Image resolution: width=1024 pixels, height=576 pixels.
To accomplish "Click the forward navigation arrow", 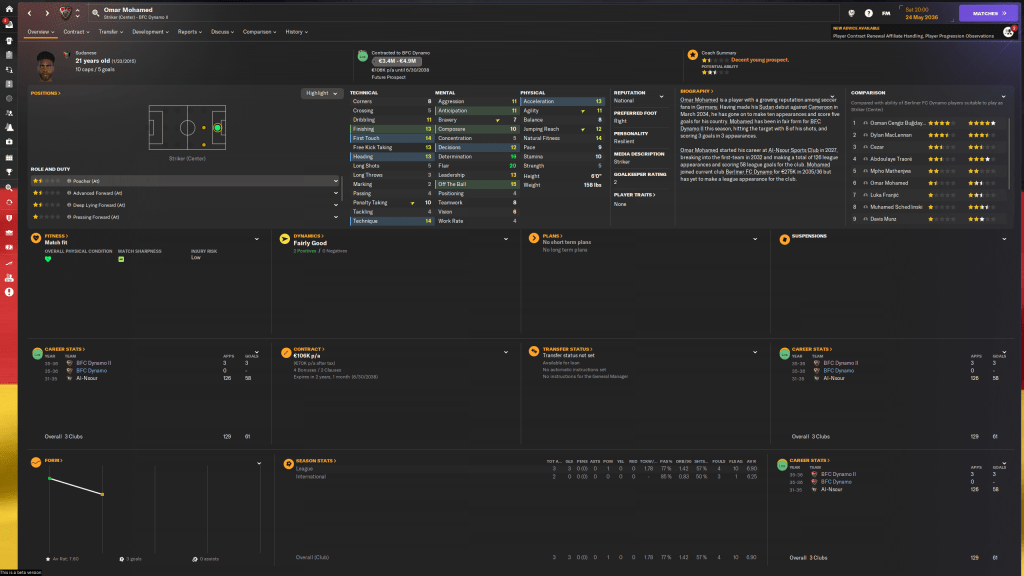I will point(46,13).
